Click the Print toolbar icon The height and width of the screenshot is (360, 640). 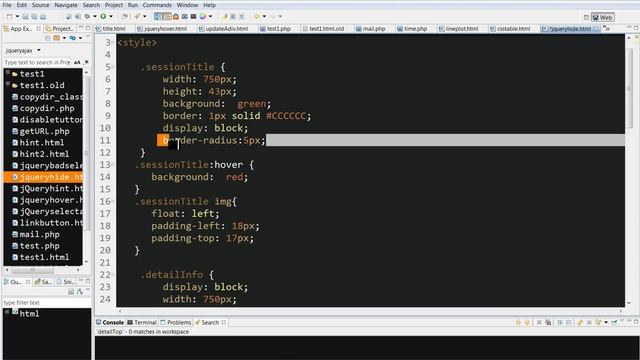[x=43, y=16]
